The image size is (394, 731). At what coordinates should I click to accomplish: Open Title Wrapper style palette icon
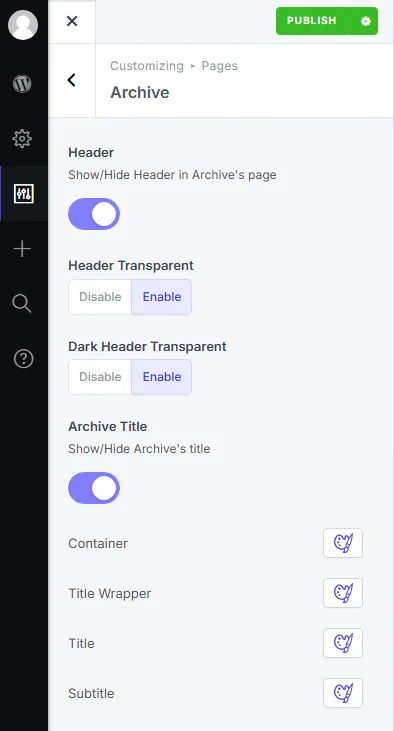pos(343,593)
